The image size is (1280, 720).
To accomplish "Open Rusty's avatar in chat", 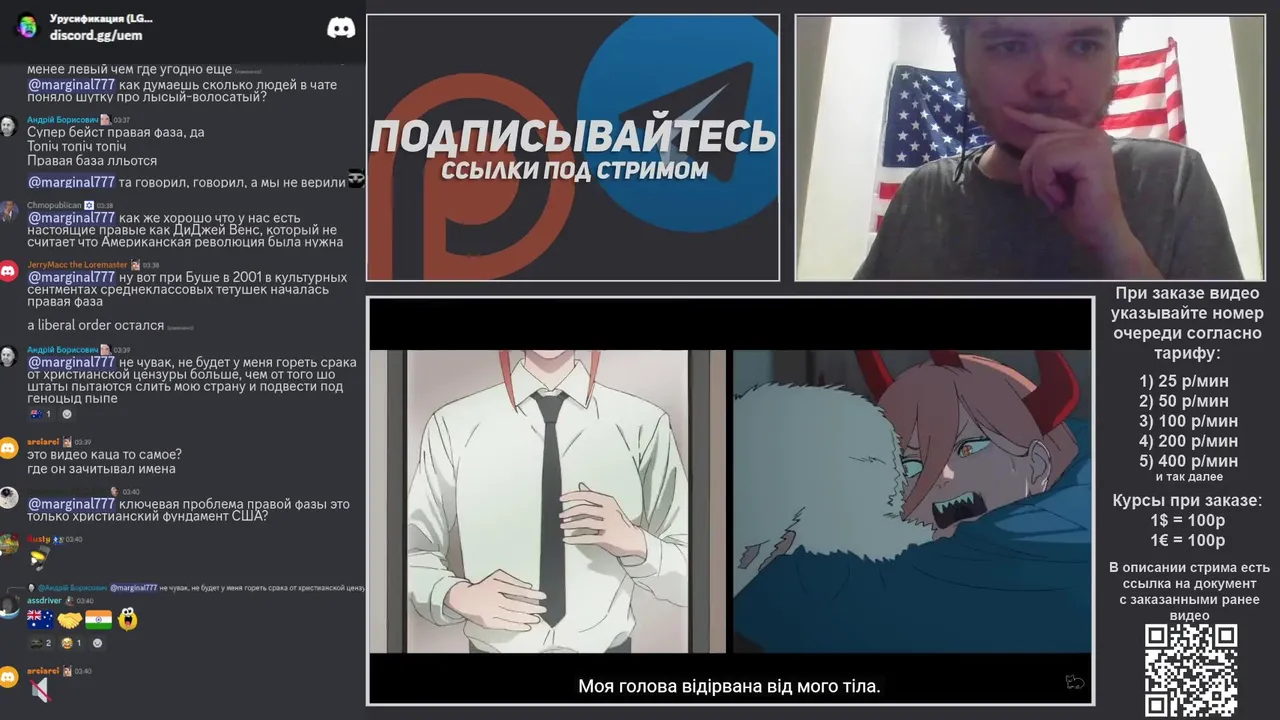I will (x=8, y=545).
